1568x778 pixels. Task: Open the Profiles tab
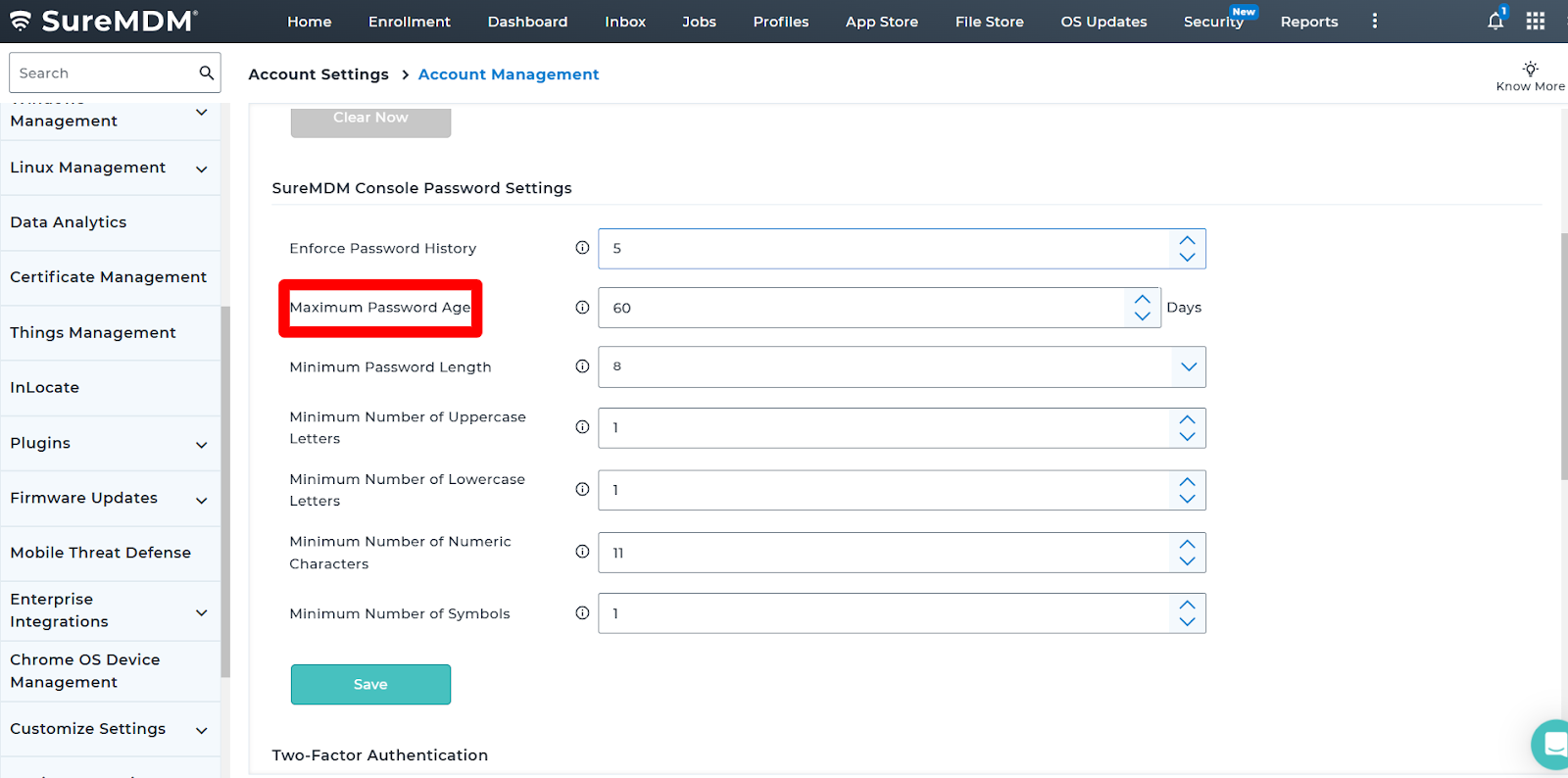pos(781,22)
